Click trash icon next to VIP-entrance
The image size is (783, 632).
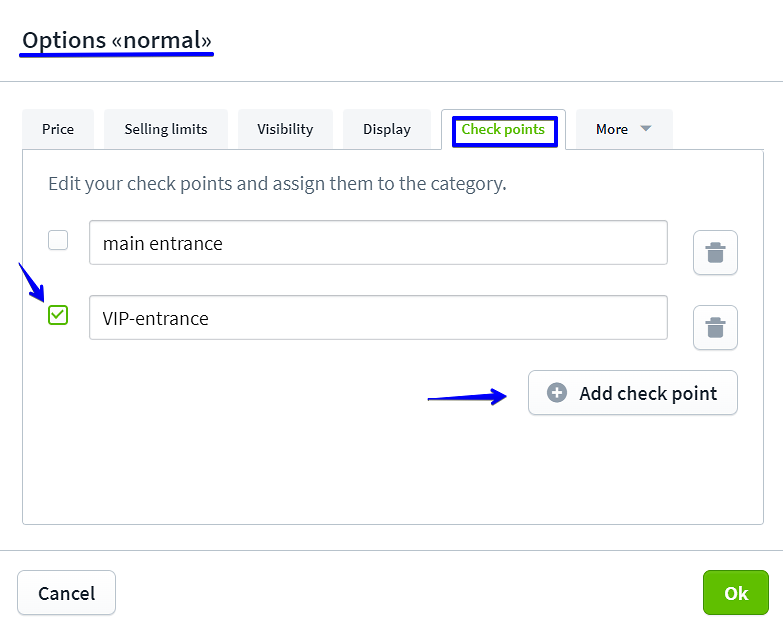coord(715,327)
